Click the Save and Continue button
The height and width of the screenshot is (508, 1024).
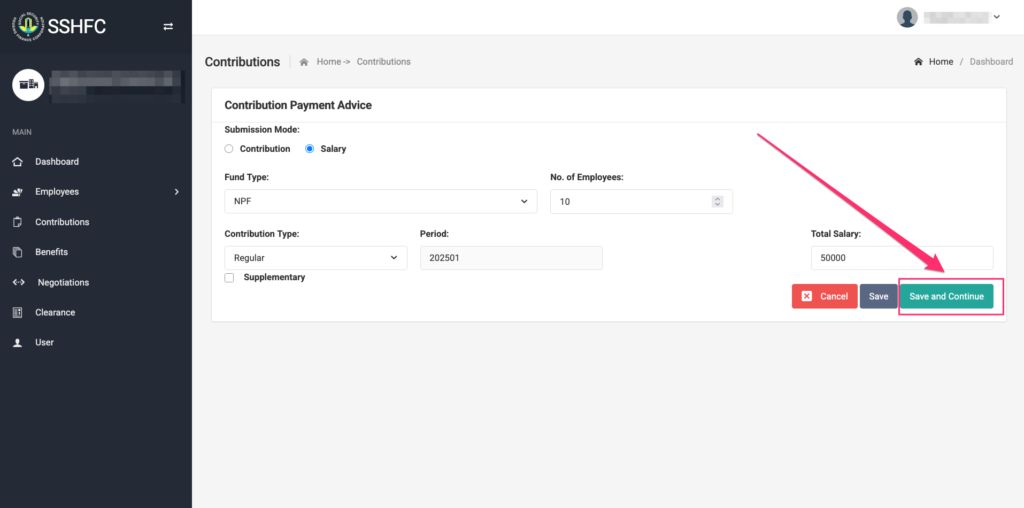click(x=946, y=297)
